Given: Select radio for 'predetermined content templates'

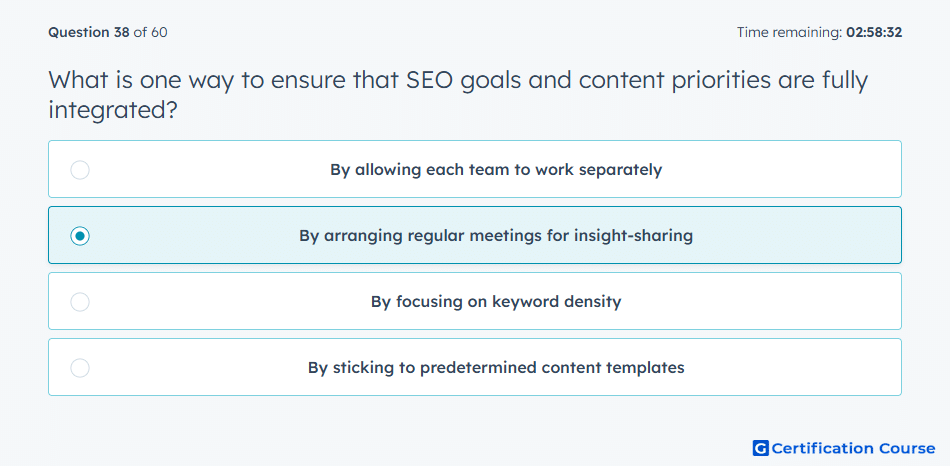Looking at the screenshot, I should (x=80, y=368).
